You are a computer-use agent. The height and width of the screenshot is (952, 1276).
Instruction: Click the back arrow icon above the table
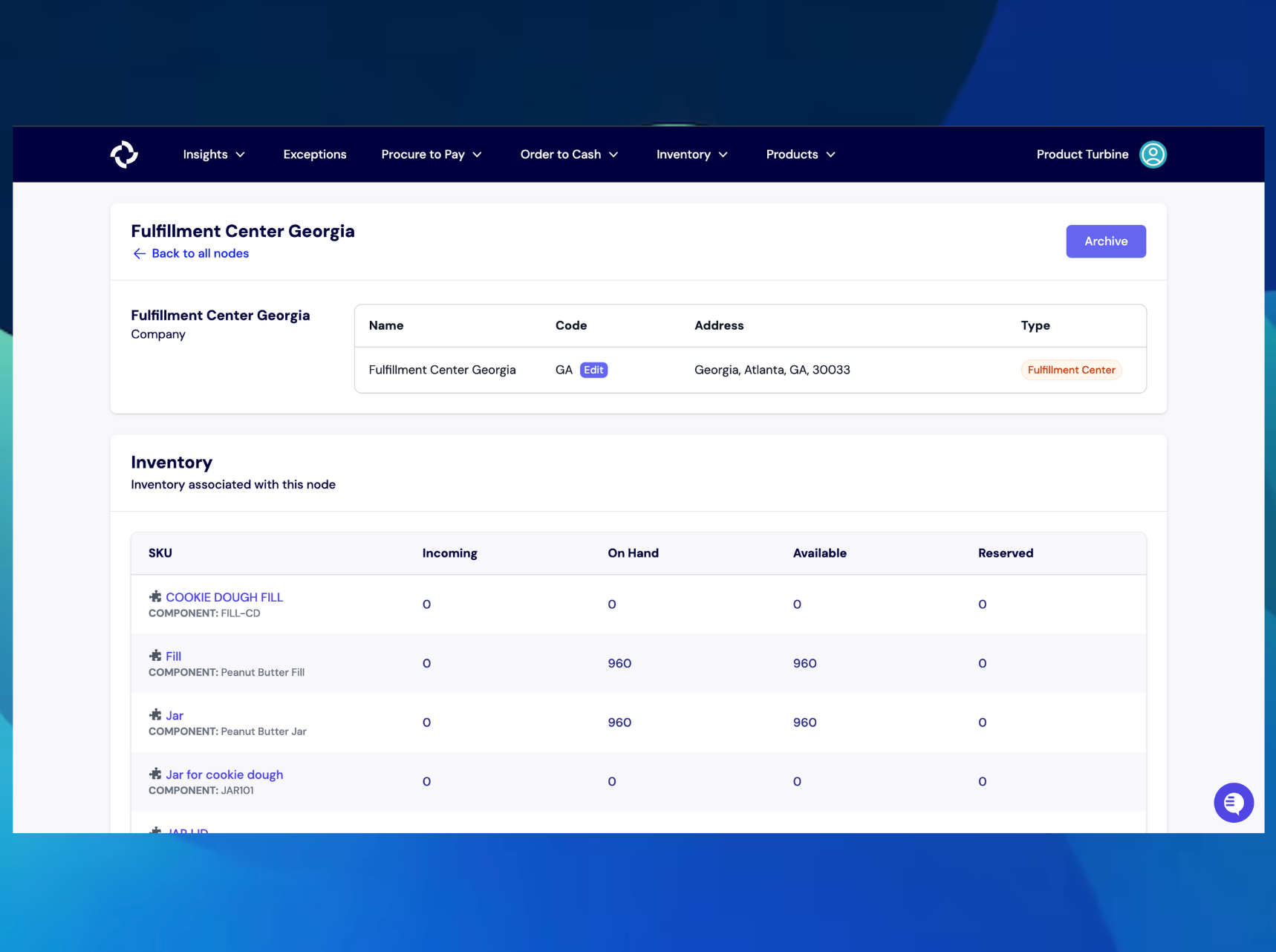pos(139,253)
